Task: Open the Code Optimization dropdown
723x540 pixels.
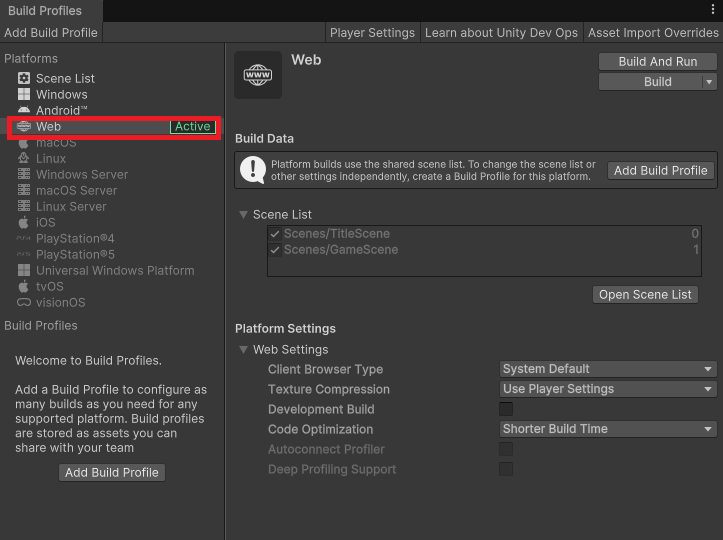Action: [608, 429]
